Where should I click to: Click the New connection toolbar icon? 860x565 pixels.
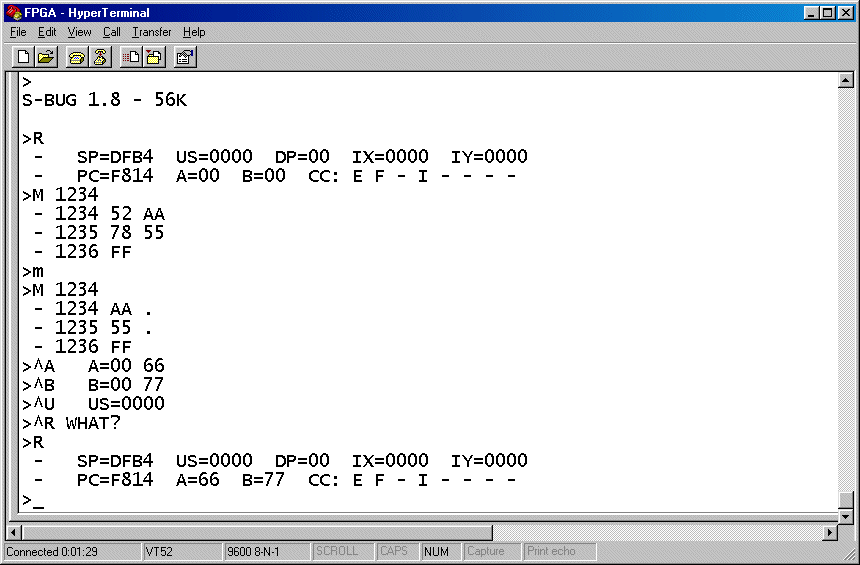click(23, 57)
